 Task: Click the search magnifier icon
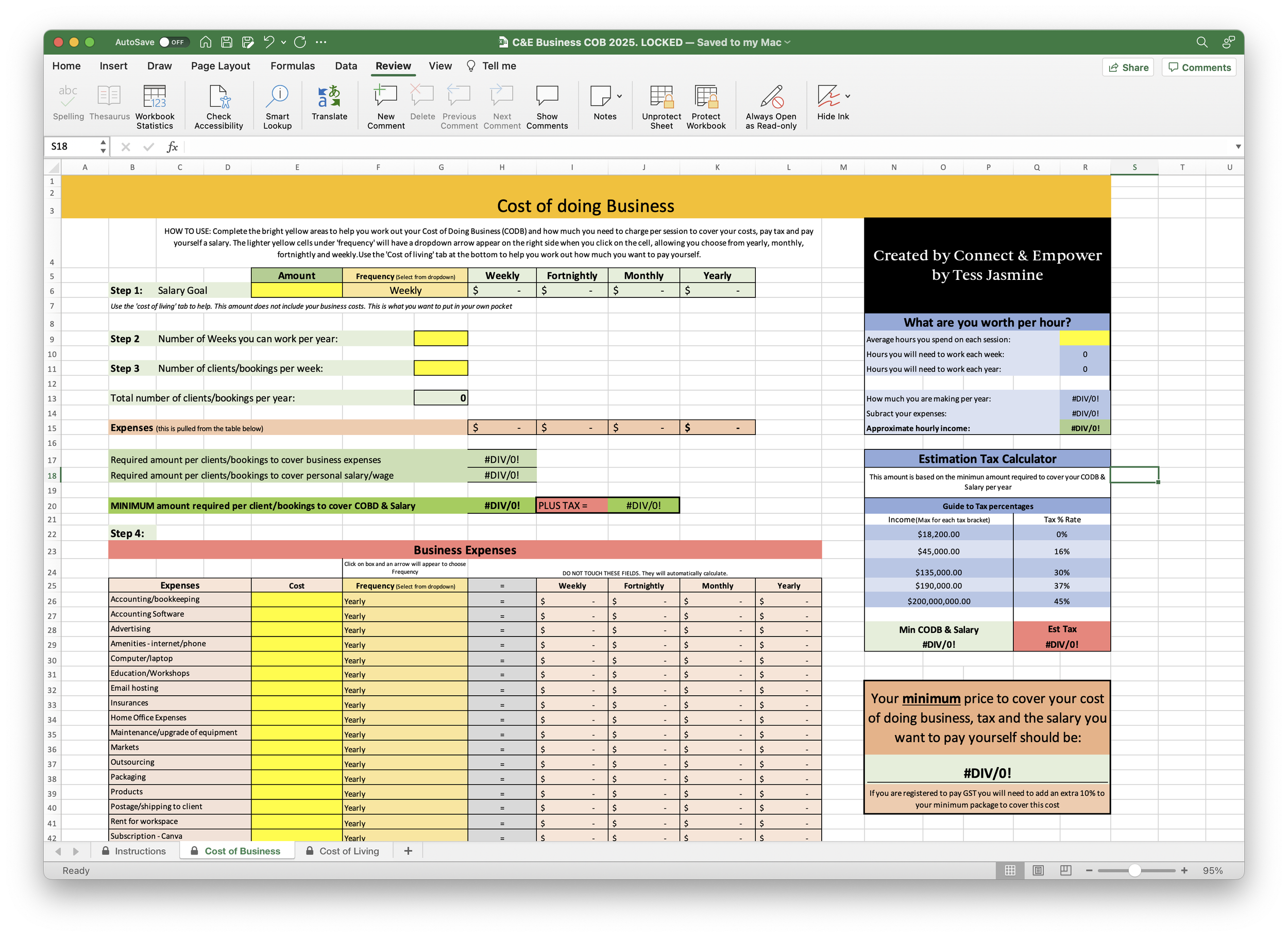tap(1201, 42)
